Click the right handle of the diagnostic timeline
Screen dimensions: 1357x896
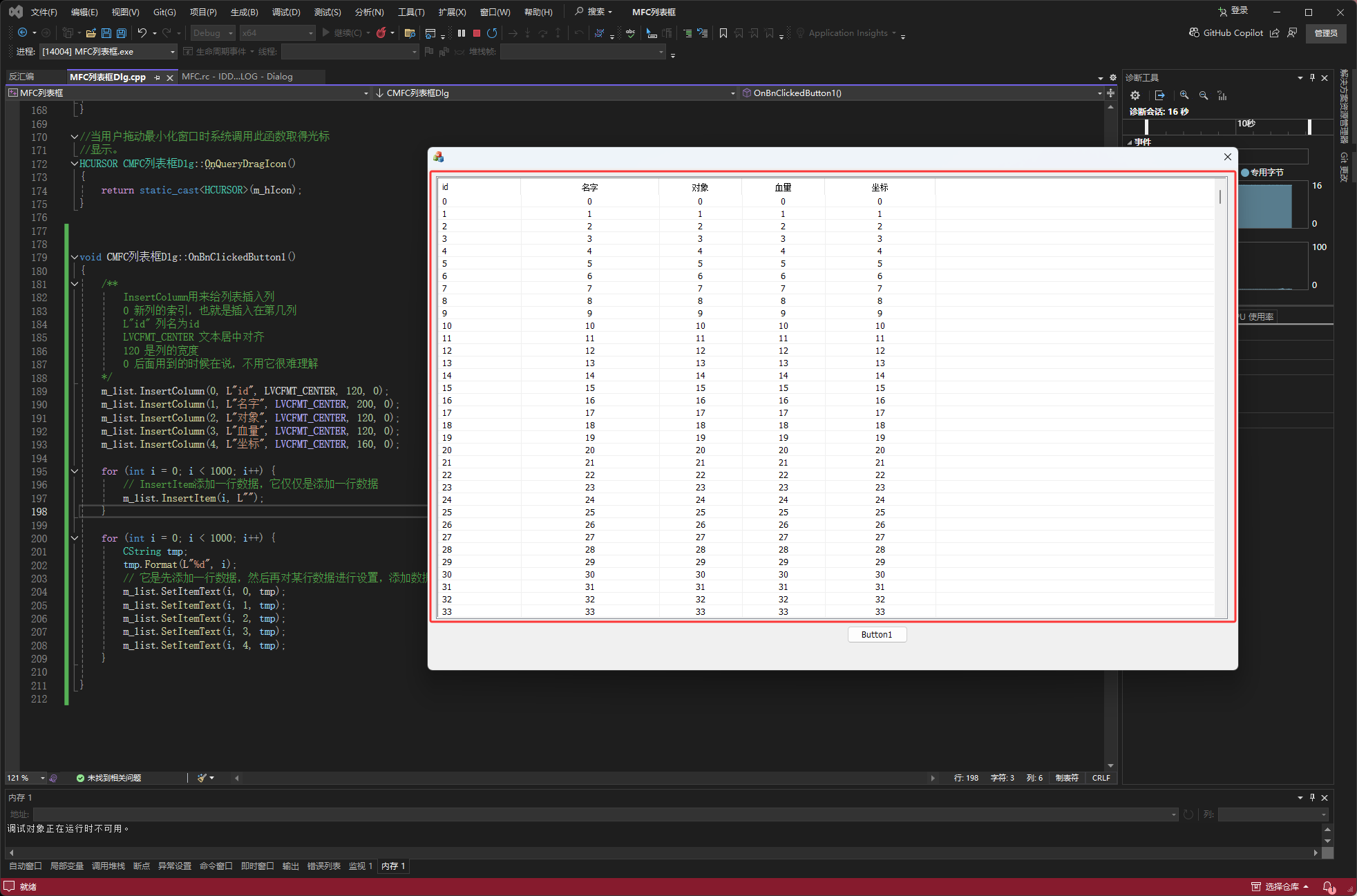1309,127
